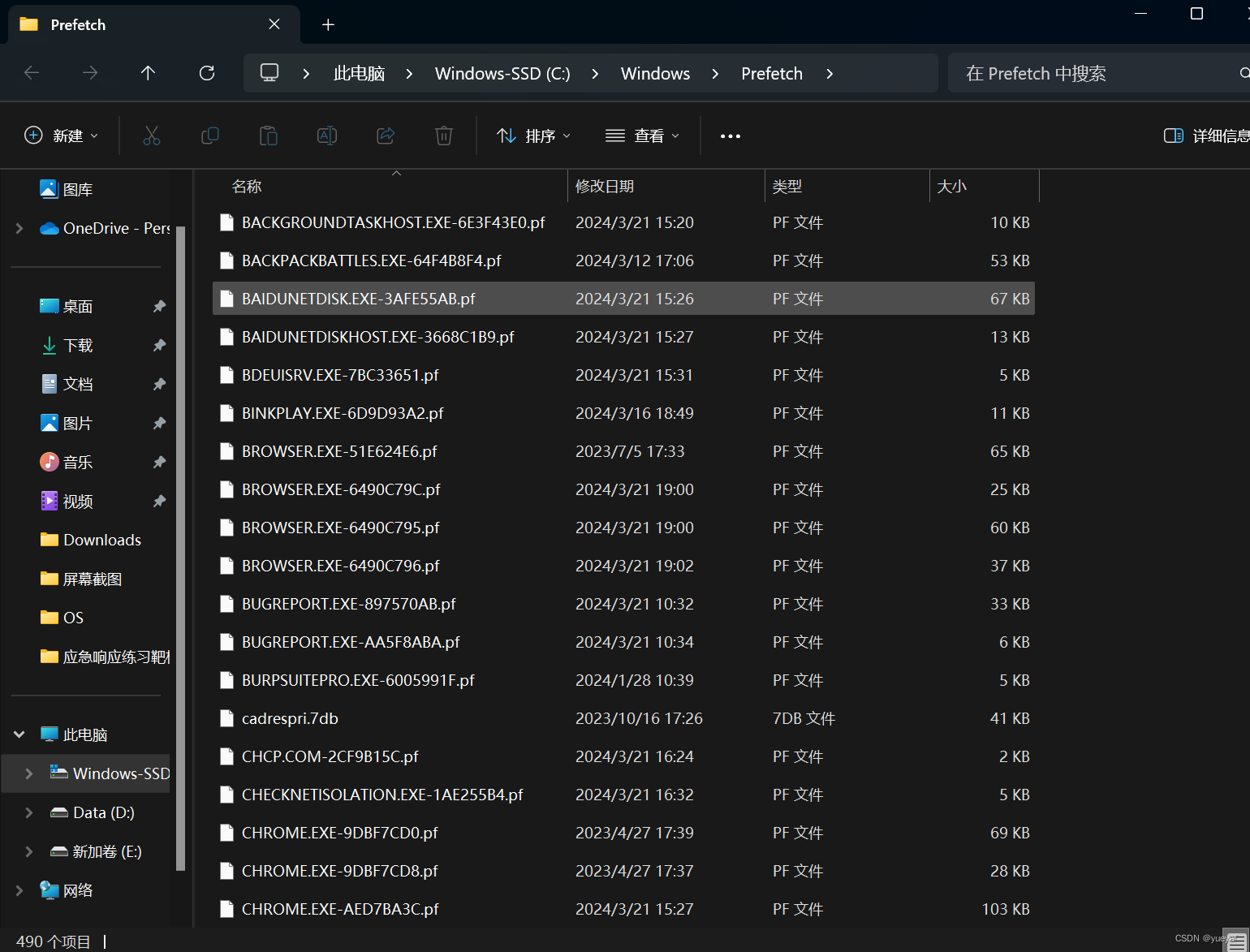Open a new tab with plus button
This screenshot has width=1250, height=952.
click(328, 24)
